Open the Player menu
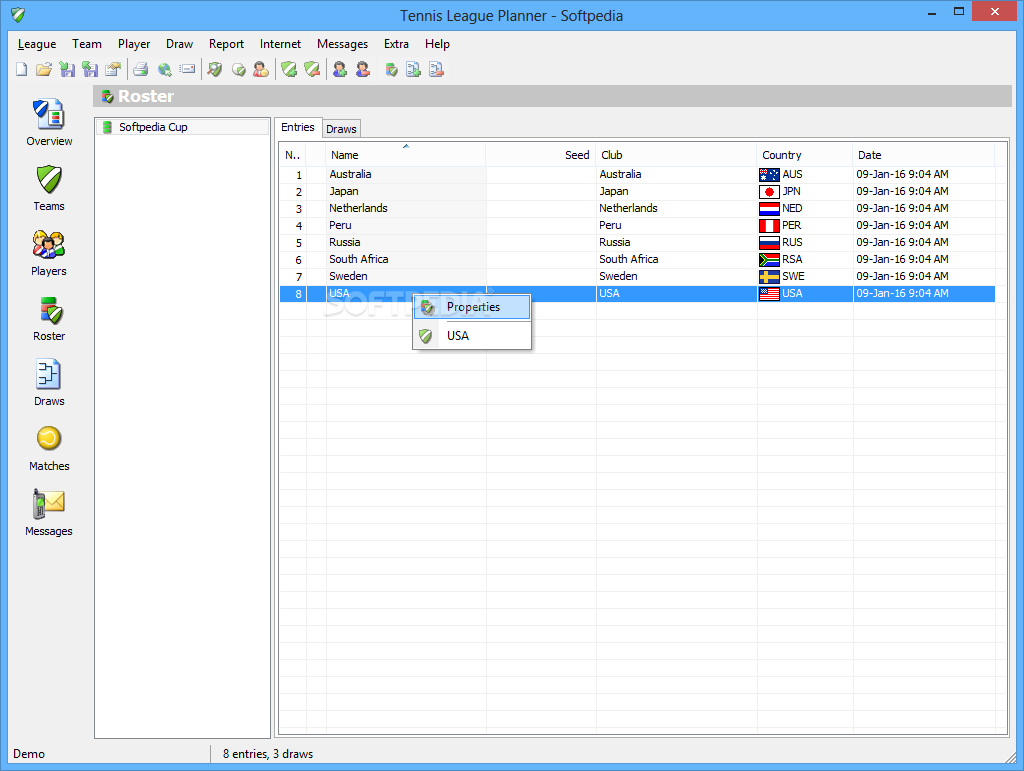The width and height of the screenshot is (1024, 771). point(134,44)
